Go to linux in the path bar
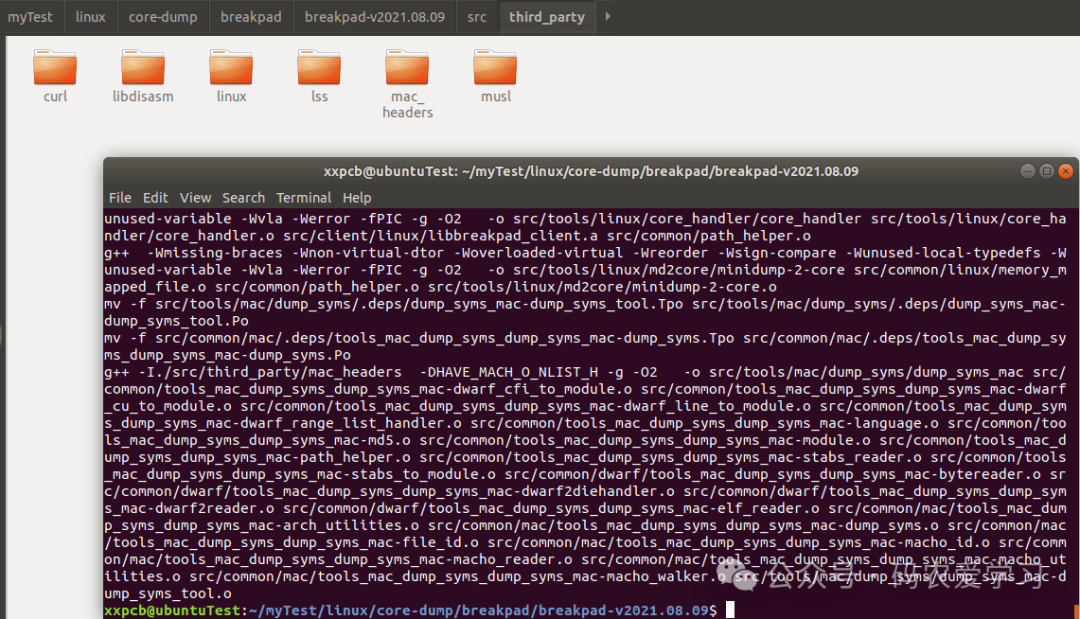The image size is (1080, 619). 90,17
